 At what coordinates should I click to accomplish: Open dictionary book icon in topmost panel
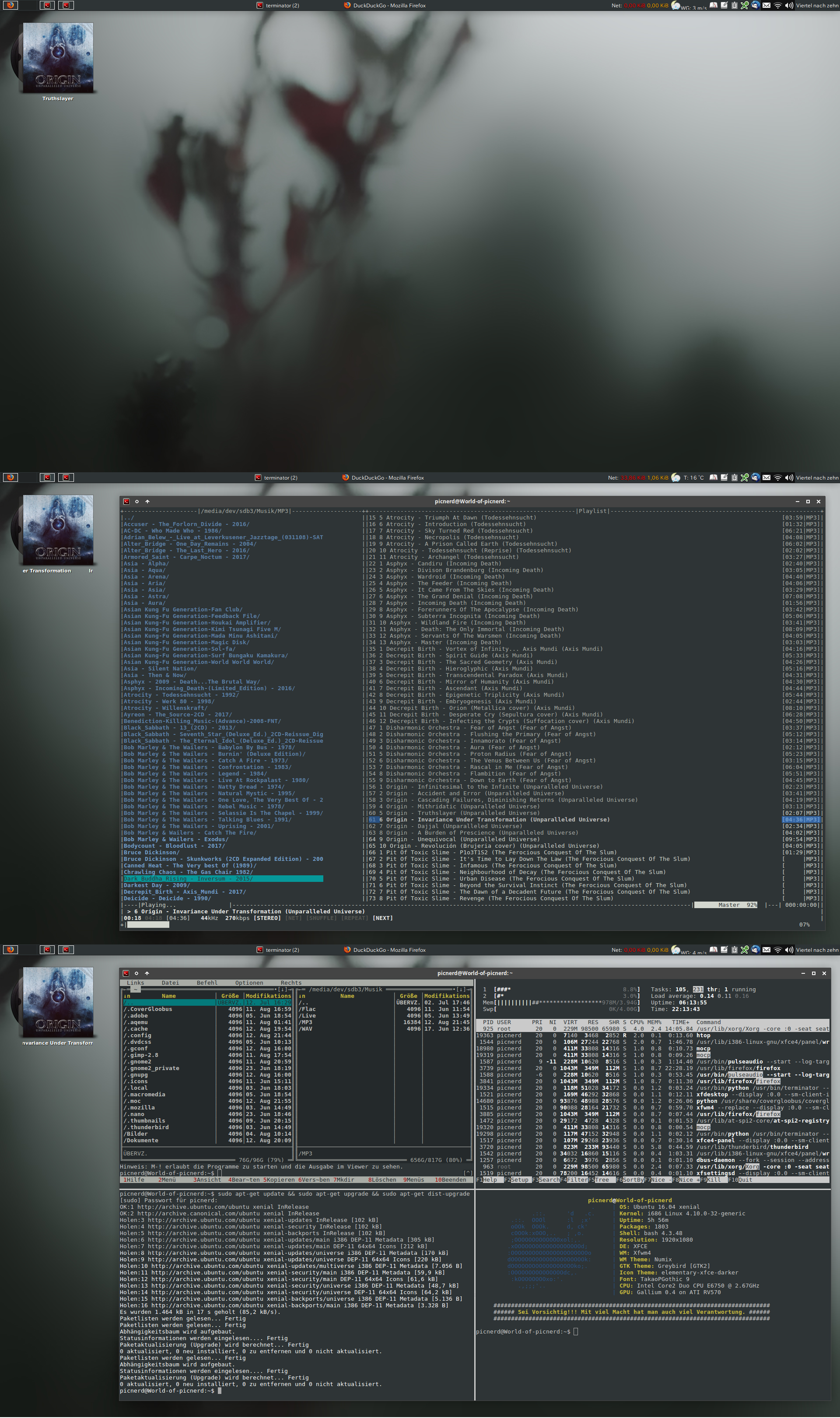[714, 5]
